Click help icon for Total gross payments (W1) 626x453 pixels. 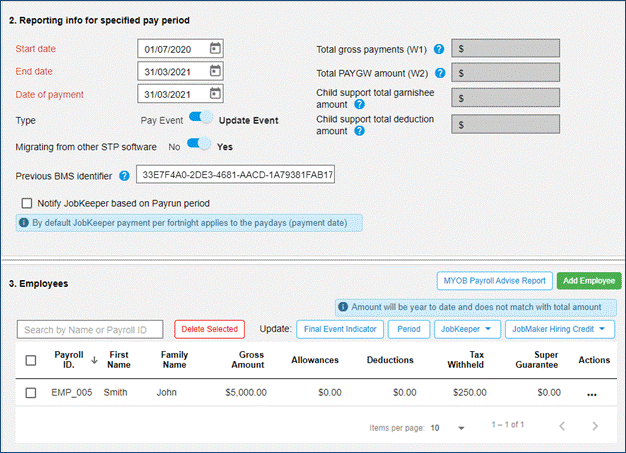tap(439, 48)
